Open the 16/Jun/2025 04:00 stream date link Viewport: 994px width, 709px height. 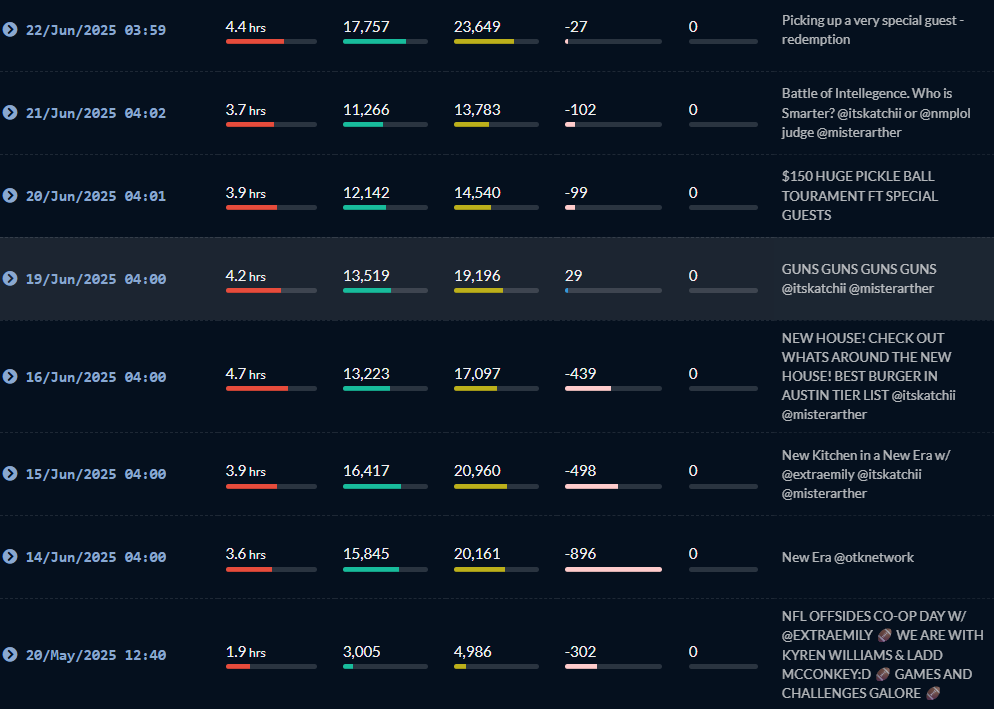click(96, 377)
